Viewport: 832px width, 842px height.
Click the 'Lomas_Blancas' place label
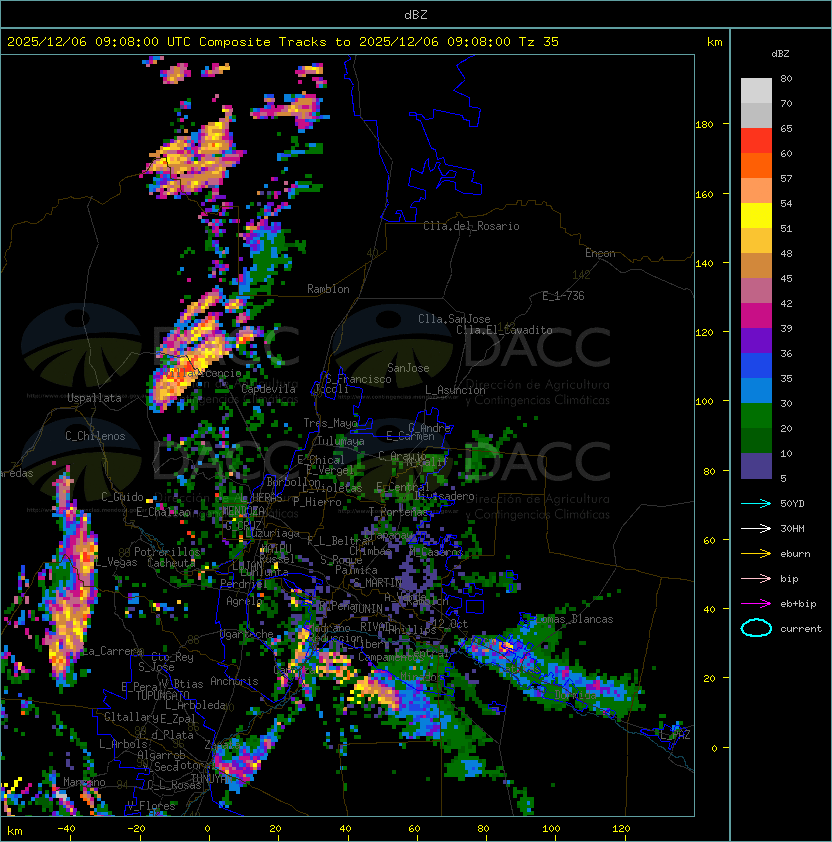pos(574,619)
